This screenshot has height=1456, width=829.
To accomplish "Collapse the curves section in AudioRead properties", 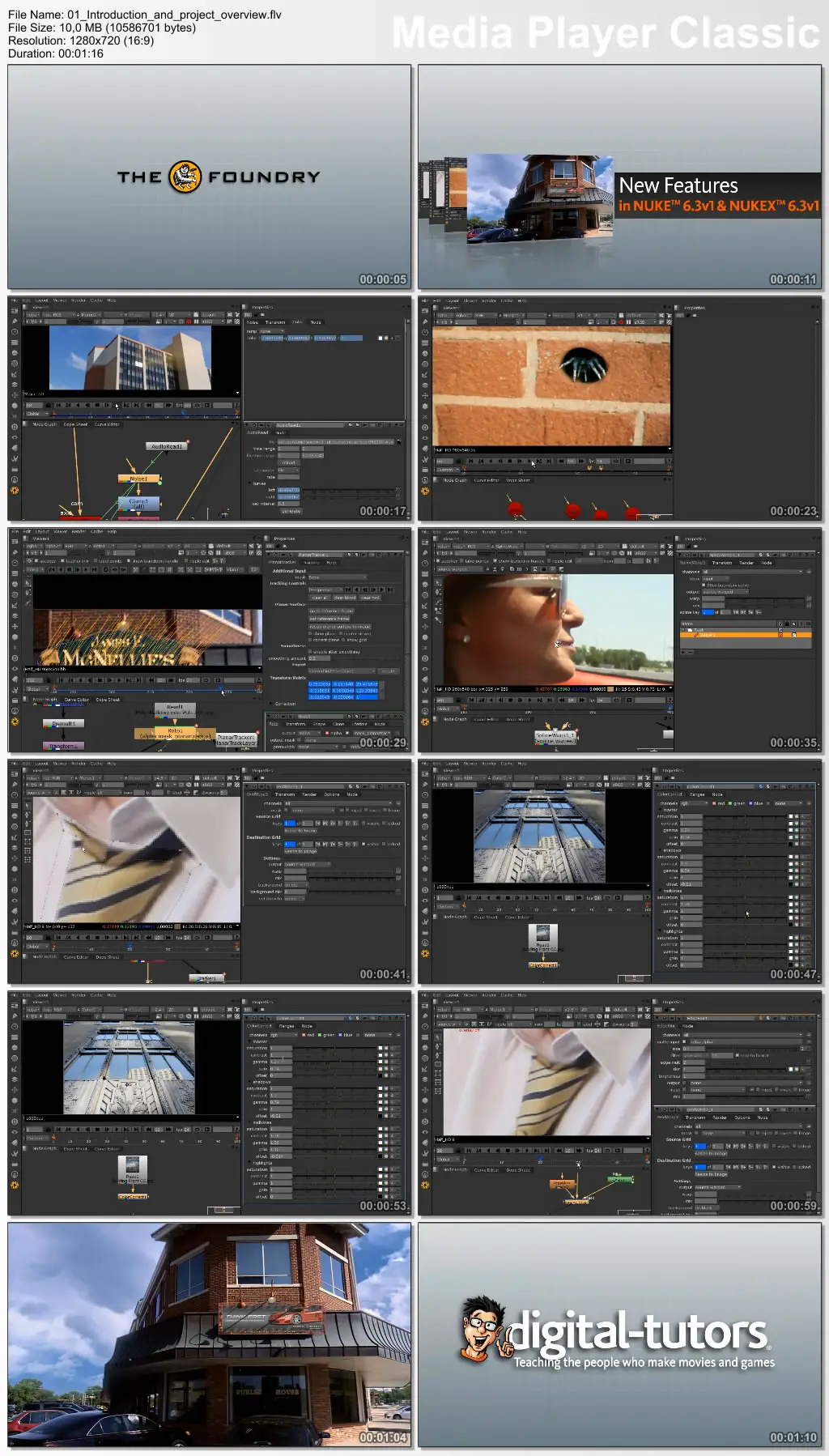I will click(249, 483).
